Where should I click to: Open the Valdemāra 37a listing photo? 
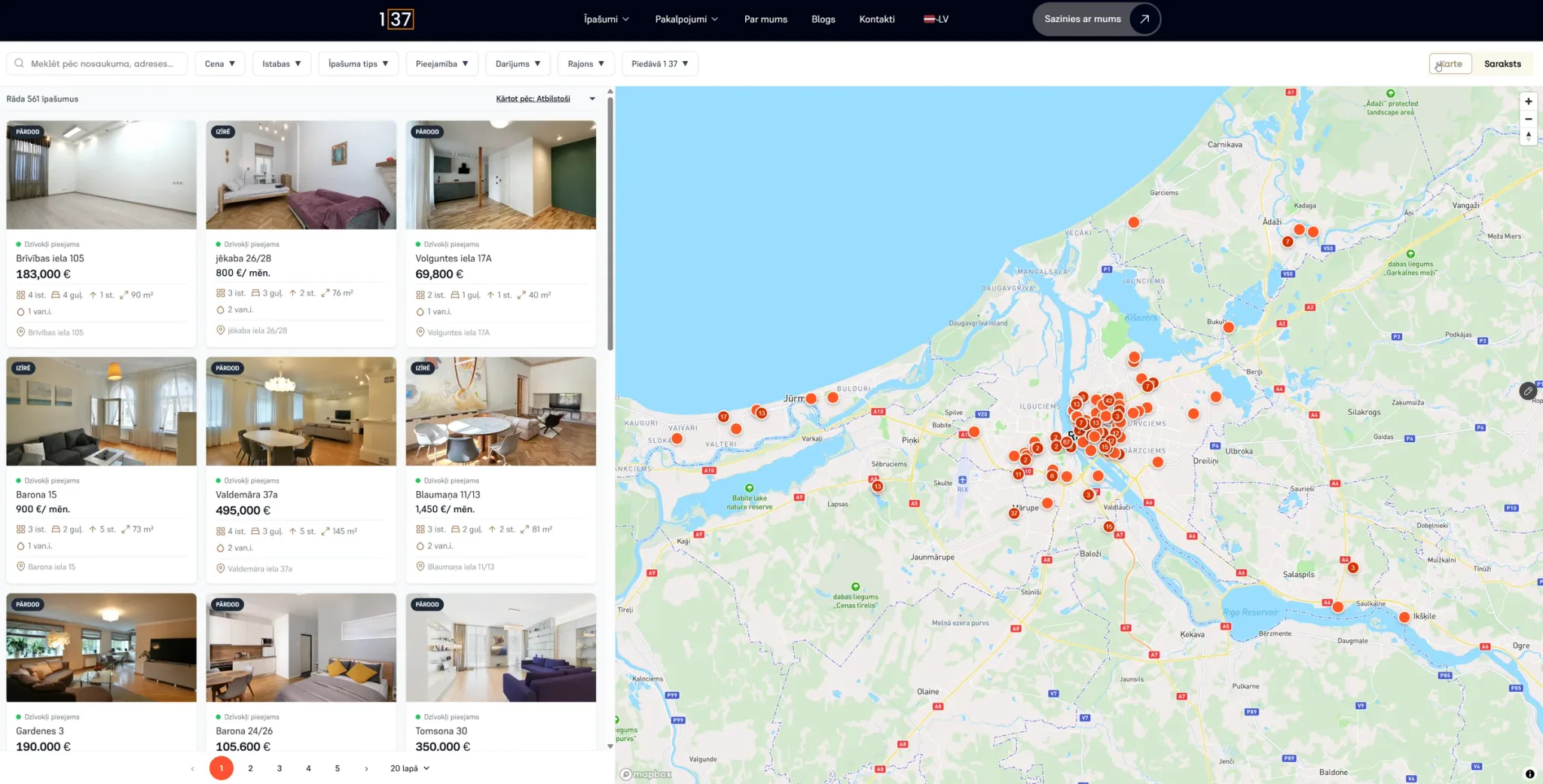tap(301, 411)
